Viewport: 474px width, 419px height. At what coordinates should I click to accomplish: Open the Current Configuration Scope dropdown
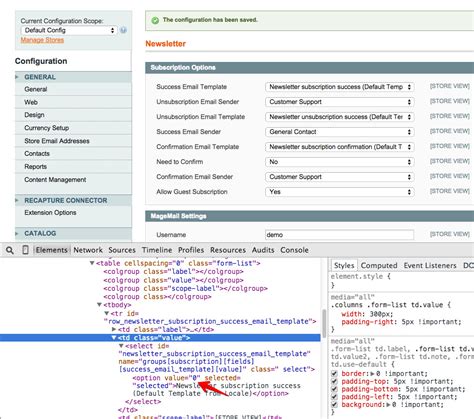pos(69,30)
